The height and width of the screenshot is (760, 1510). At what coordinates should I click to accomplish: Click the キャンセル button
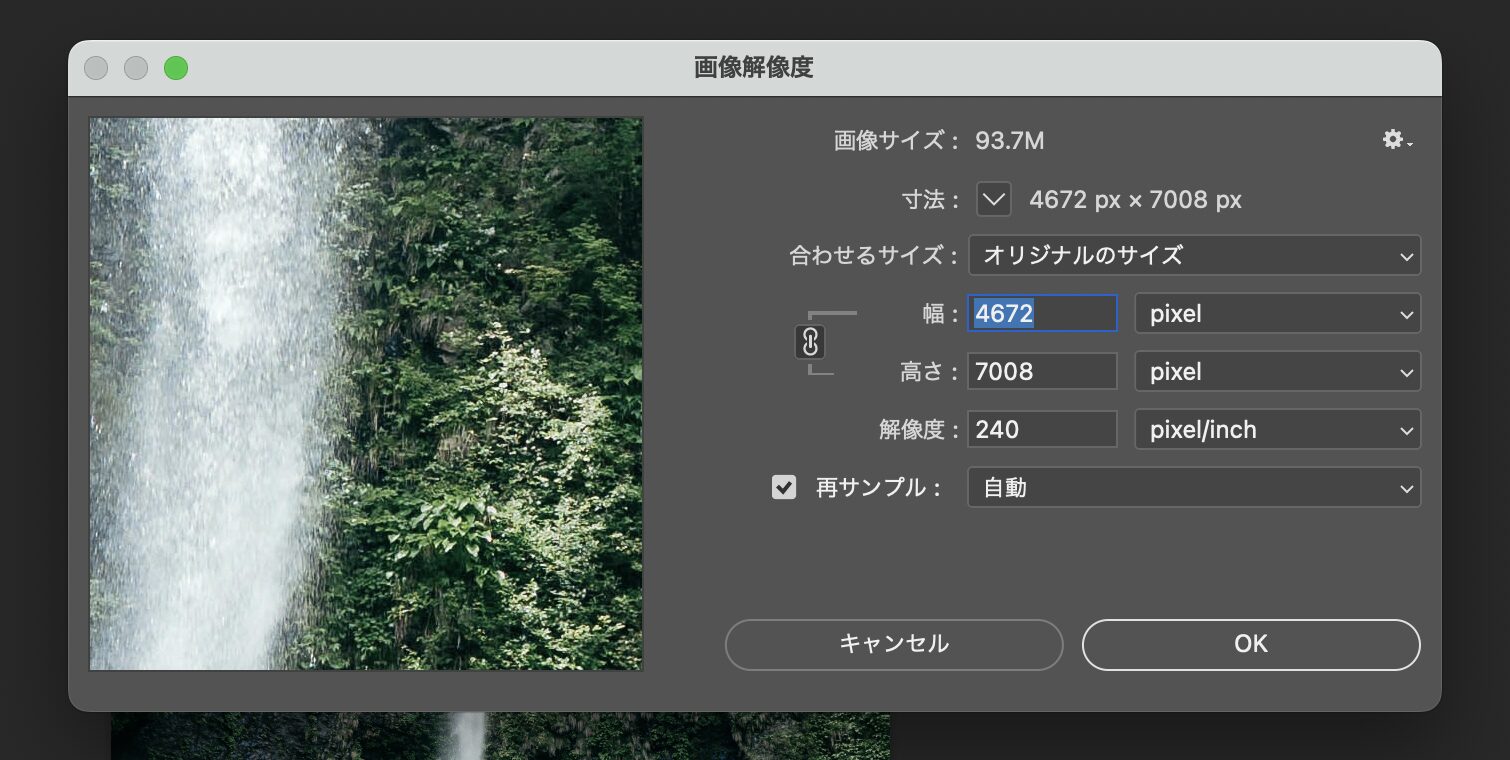tap(894, 644)
